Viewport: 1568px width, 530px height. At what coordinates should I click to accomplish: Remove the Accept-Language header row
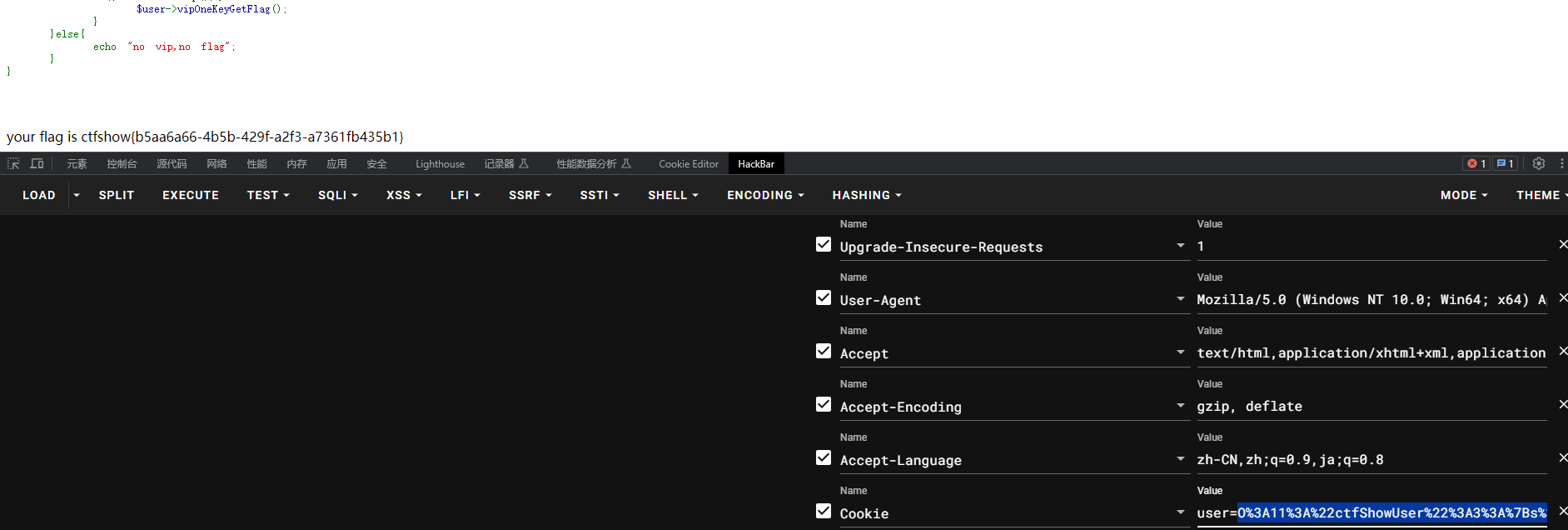tap(1563, 457)
